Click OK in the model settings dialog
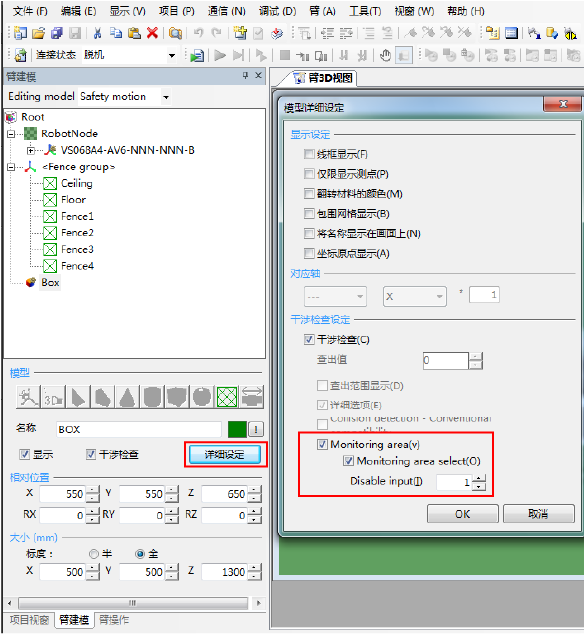The height and width of the screenshot is (634, 584). 463,514
